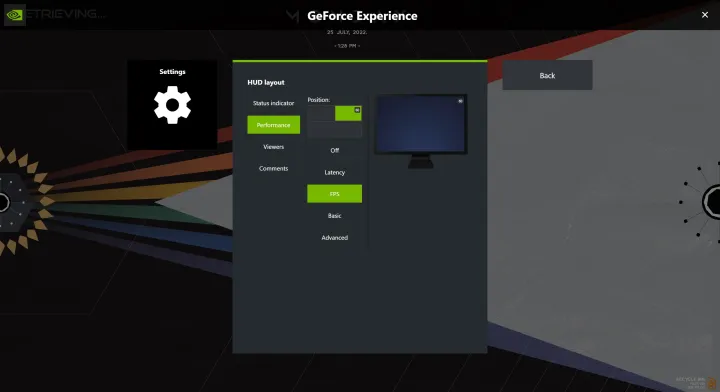Click the "Position:" label

(x=319, y=100)
